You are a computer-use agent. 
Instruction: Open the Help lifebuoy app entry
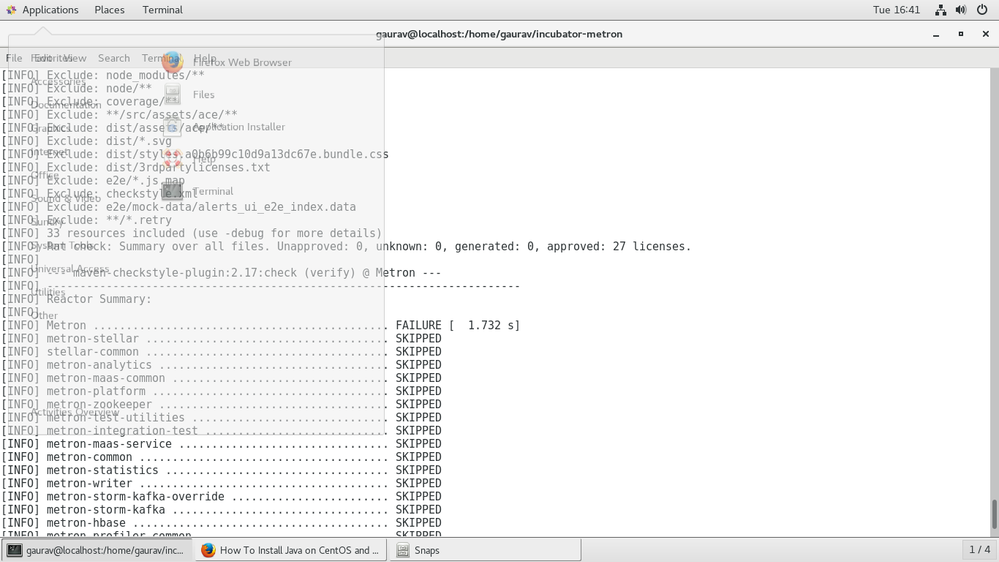point(188,159)
